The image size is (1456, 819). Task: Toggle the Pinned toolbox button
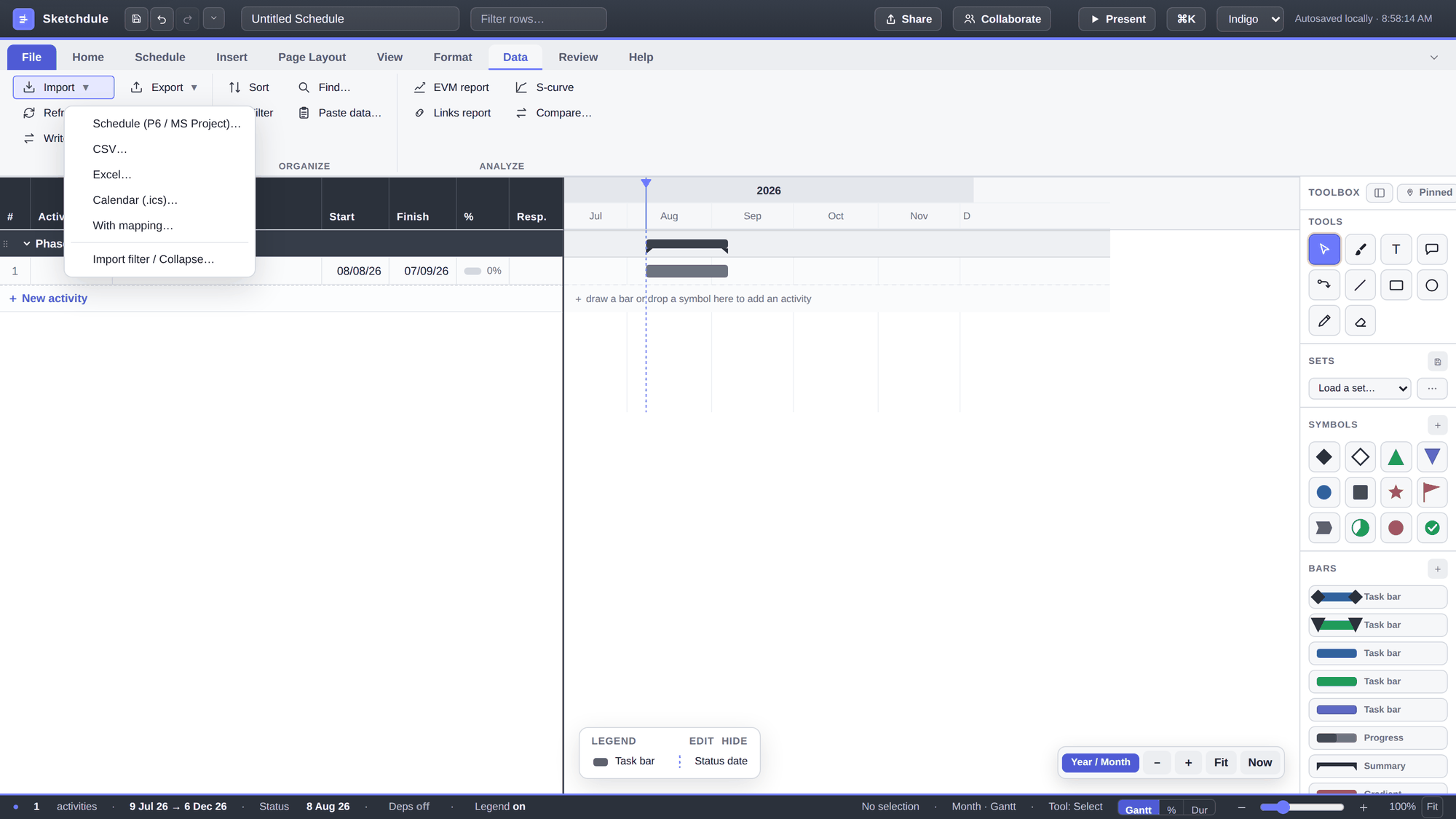[1428, 192]
